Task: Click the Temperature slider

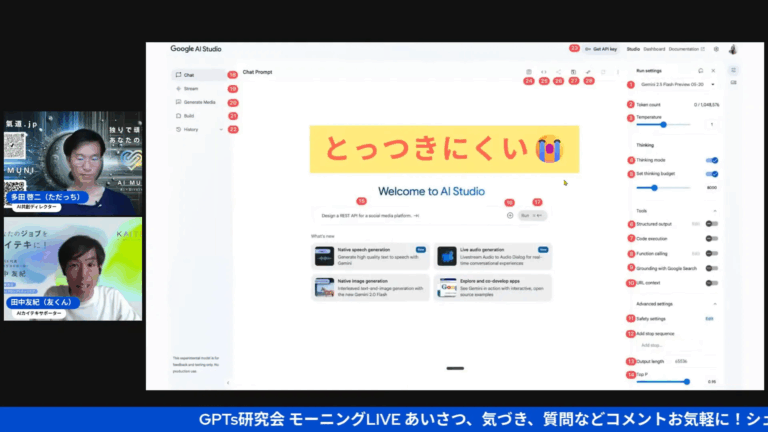Action: (x=663, y=125)
